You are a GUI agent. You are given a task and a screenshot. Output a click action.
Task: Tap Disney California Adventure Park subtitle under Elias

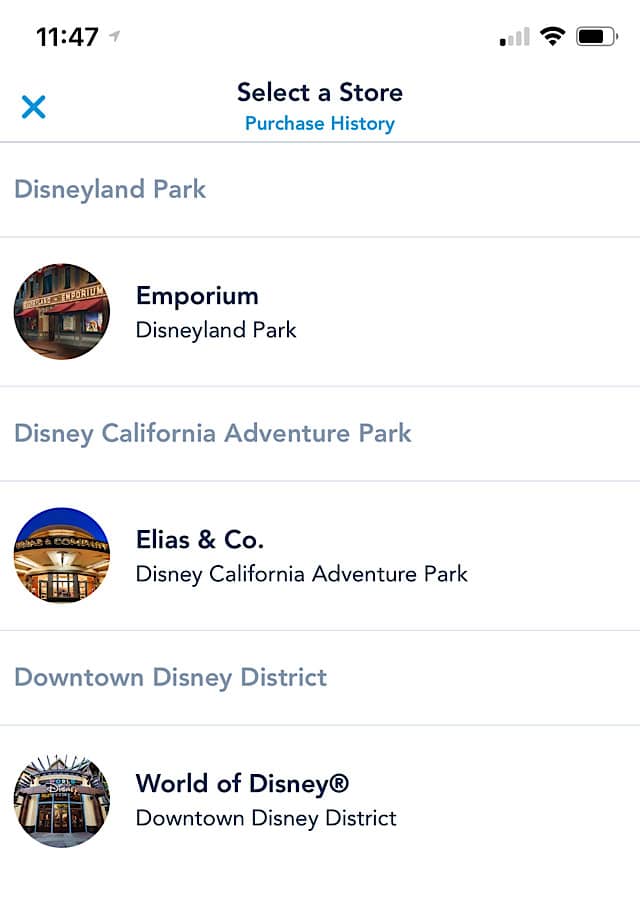pos(301,574)
